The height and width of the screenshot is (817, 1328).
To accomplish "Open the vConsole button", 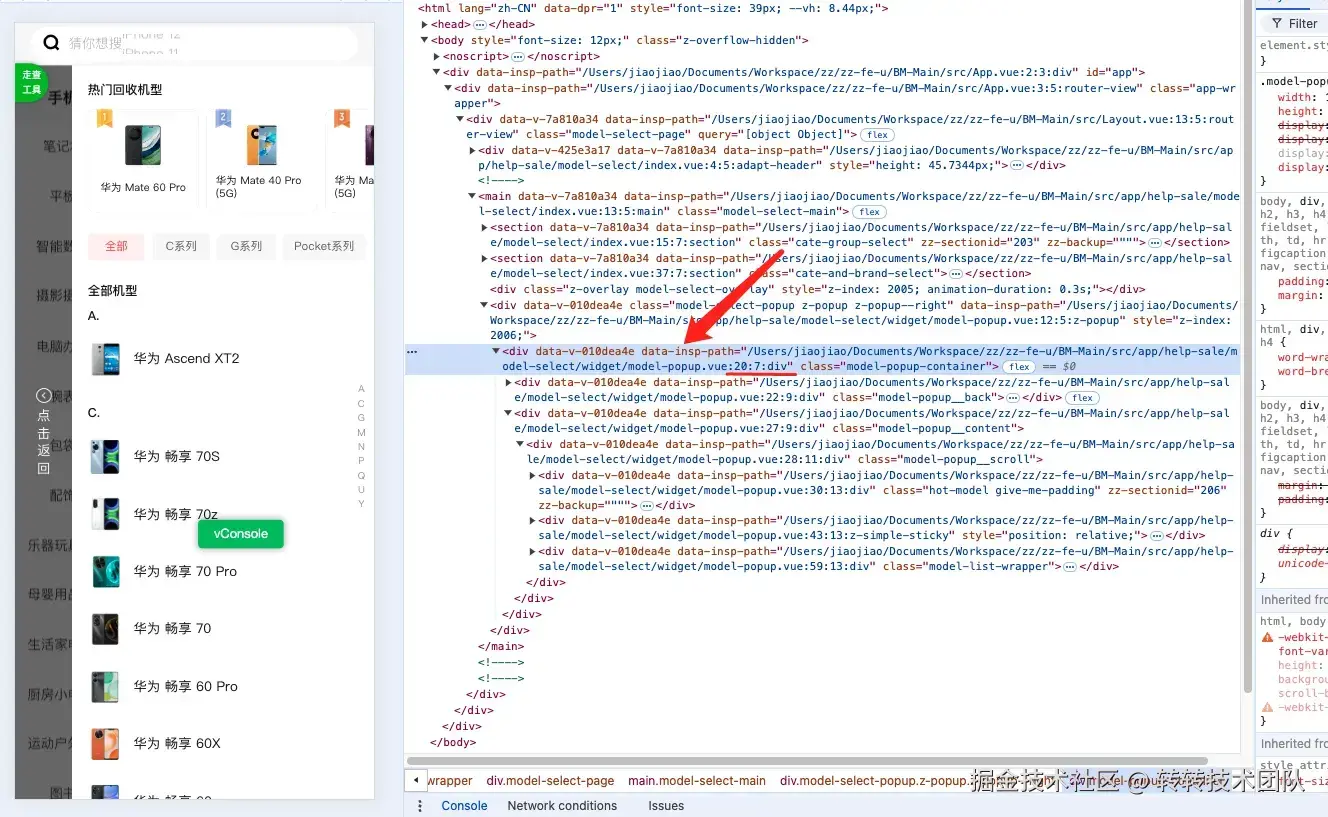I will coord(241,534).
